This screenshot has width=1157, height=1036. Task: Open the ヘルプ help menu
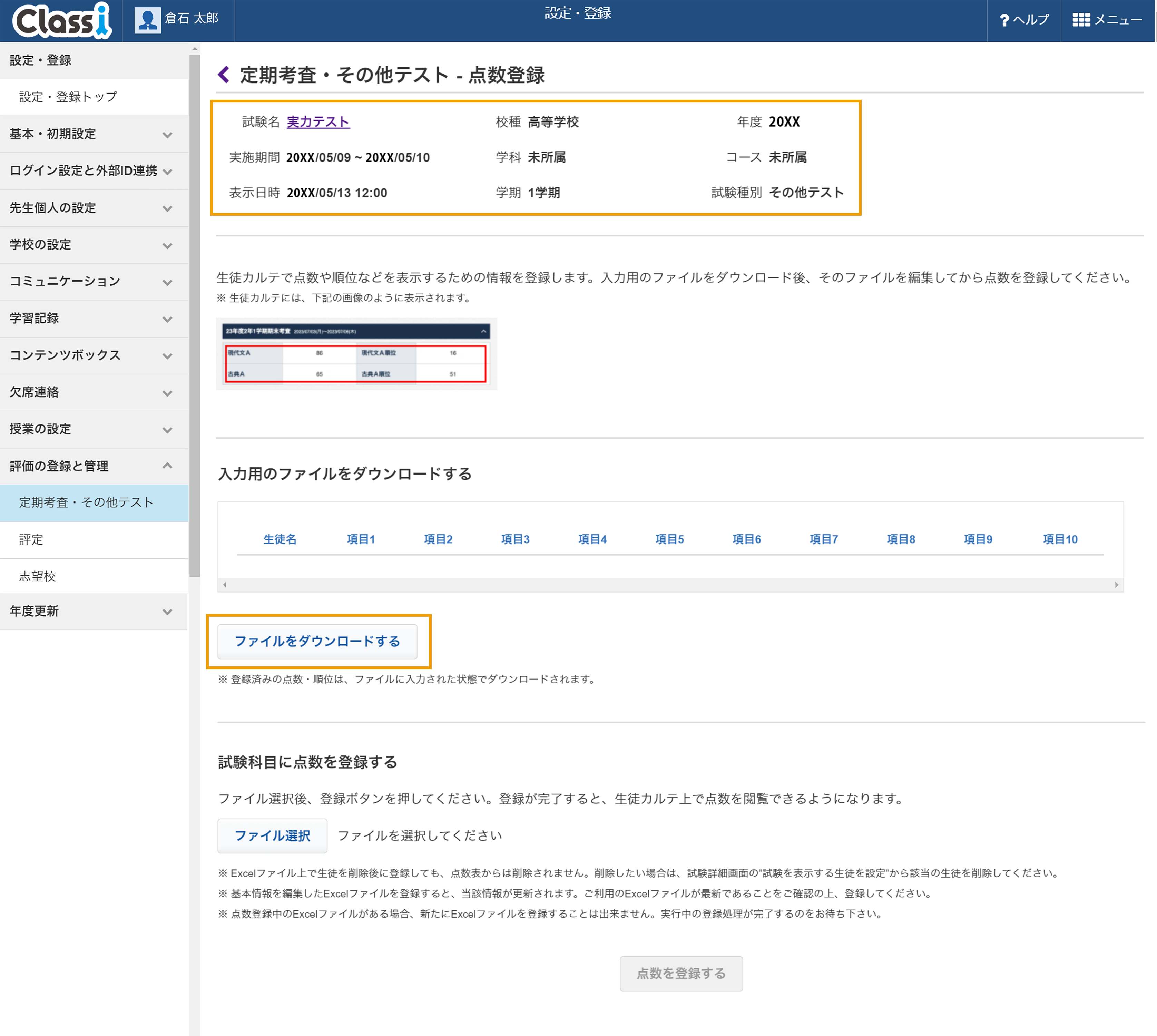[1024, 20]
